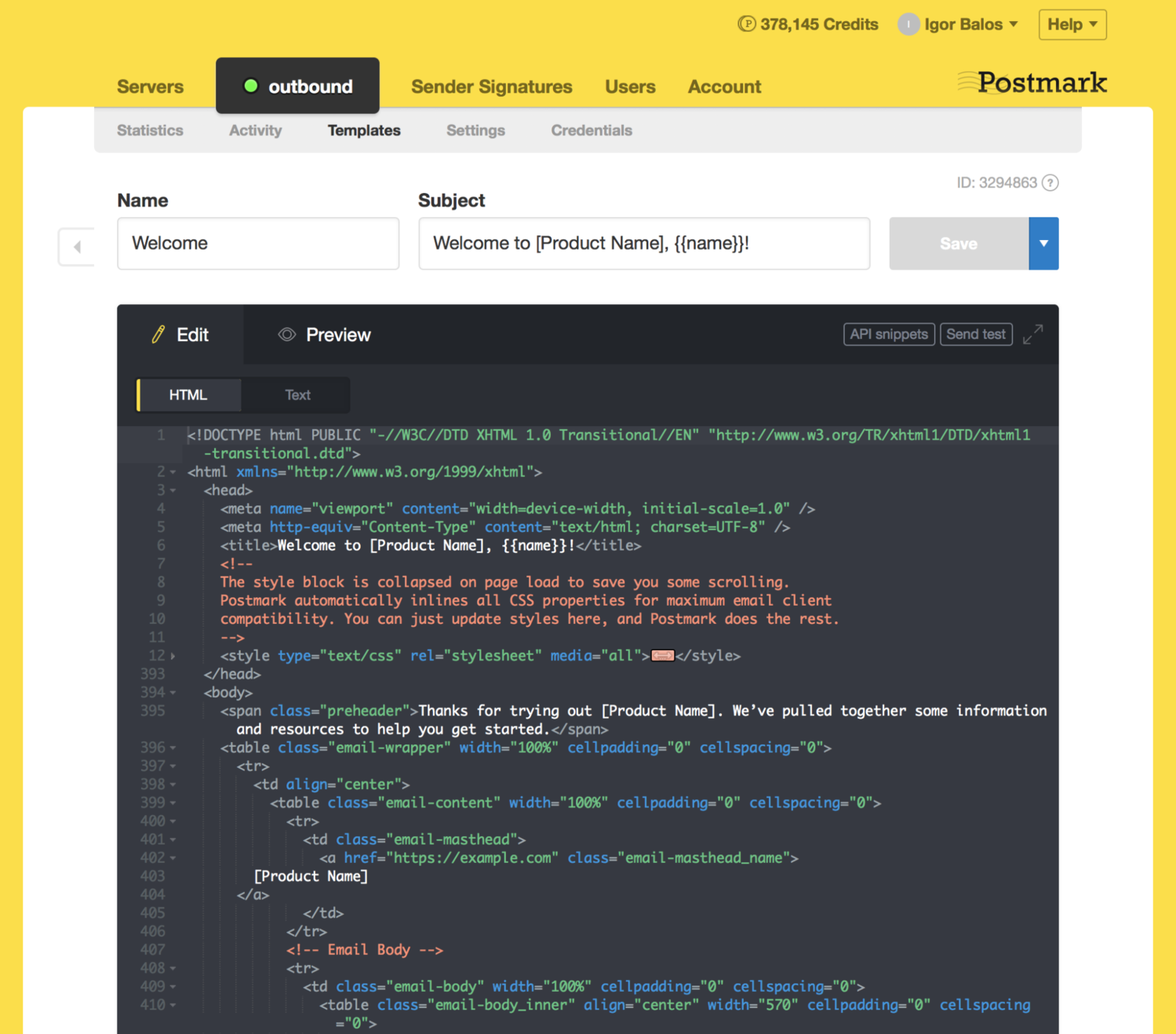Open the Account menu

[723, 86]
